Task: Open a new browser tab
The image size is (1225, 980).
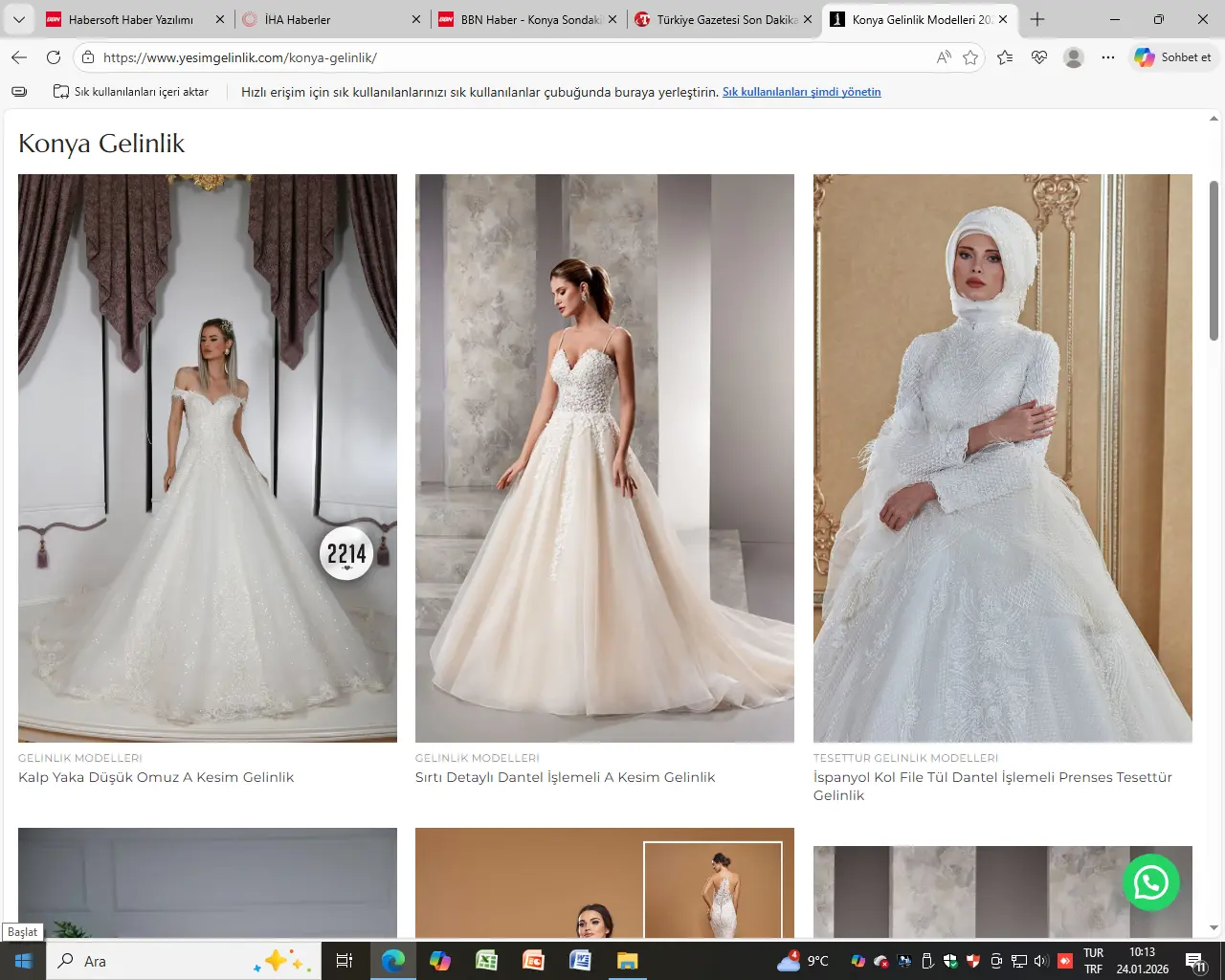Action: tap(1037, 19)
